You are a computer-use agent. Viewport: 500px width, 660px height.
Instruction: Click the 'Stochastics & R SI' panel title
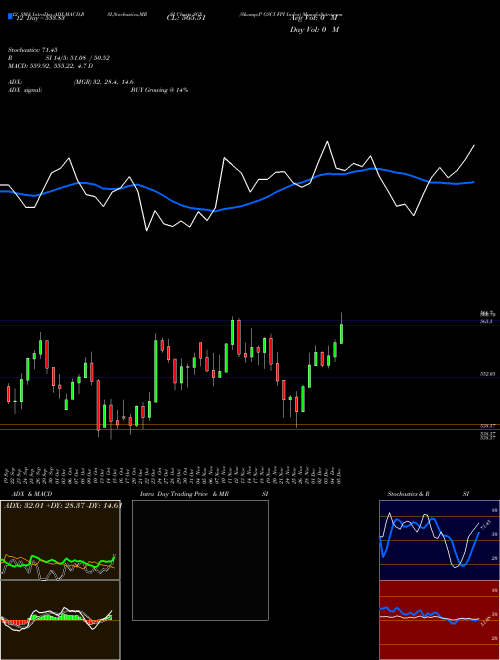pos(428,494)
